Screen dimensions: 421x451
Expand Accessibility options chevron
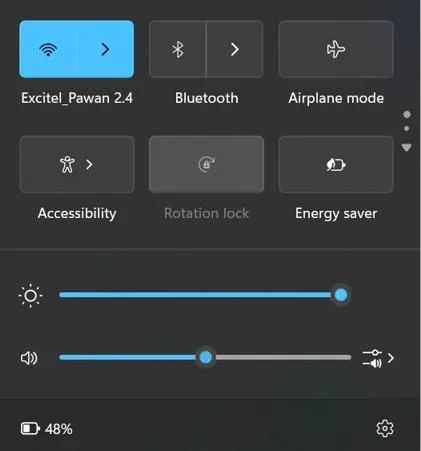89,164
